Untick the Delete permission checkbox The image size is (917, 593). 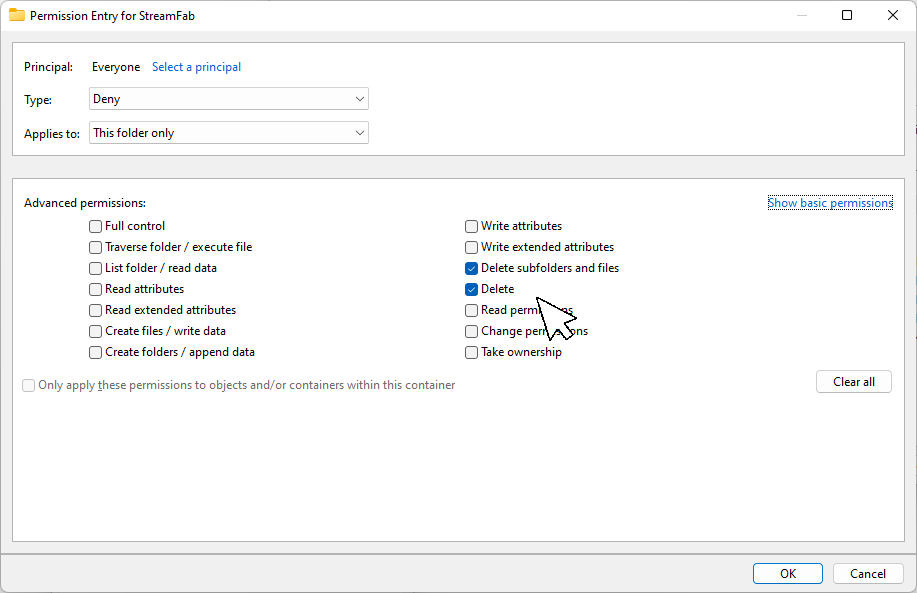[472, 289]
